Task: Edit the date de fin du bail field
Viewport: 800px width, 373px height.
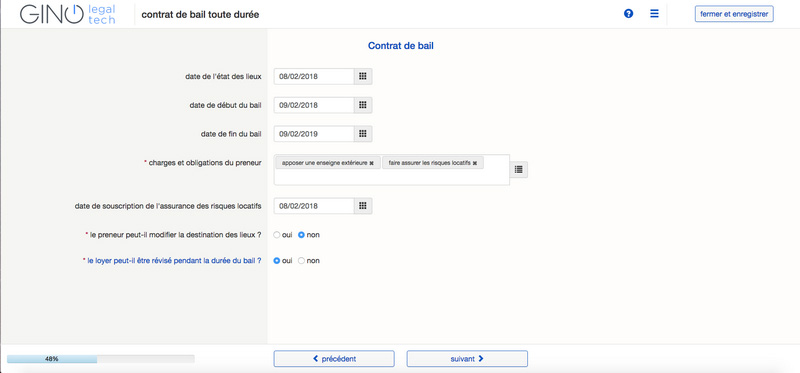Action: [x=314, y=134]
